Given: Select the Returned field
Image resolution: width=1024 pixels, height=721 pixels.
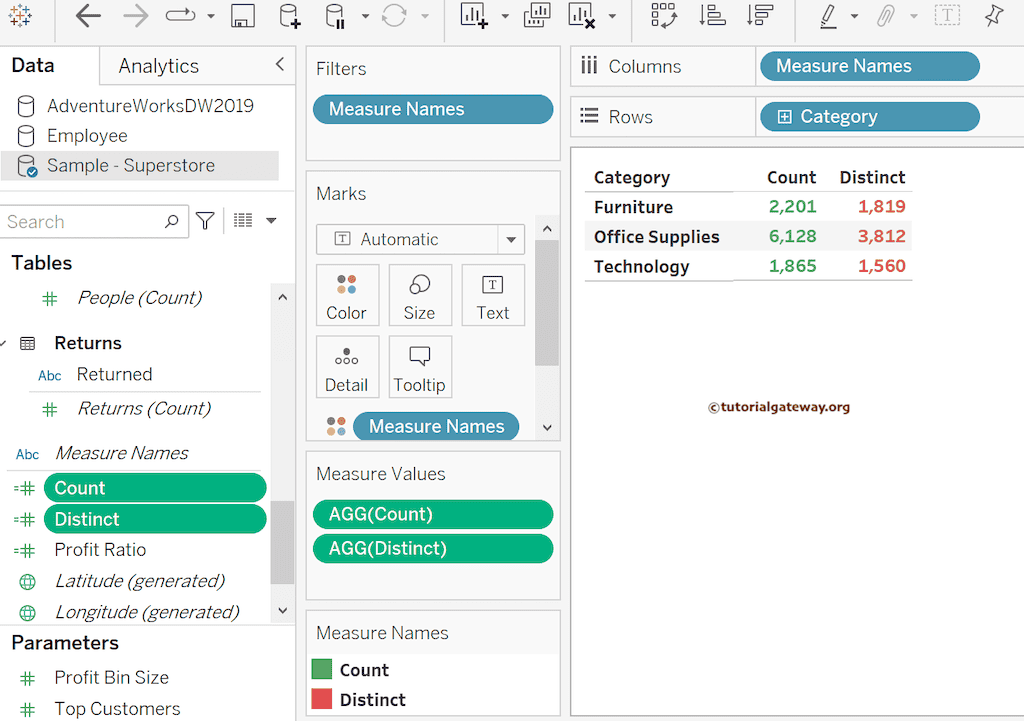Looking at the screenshot, I should tap(114, 374).
